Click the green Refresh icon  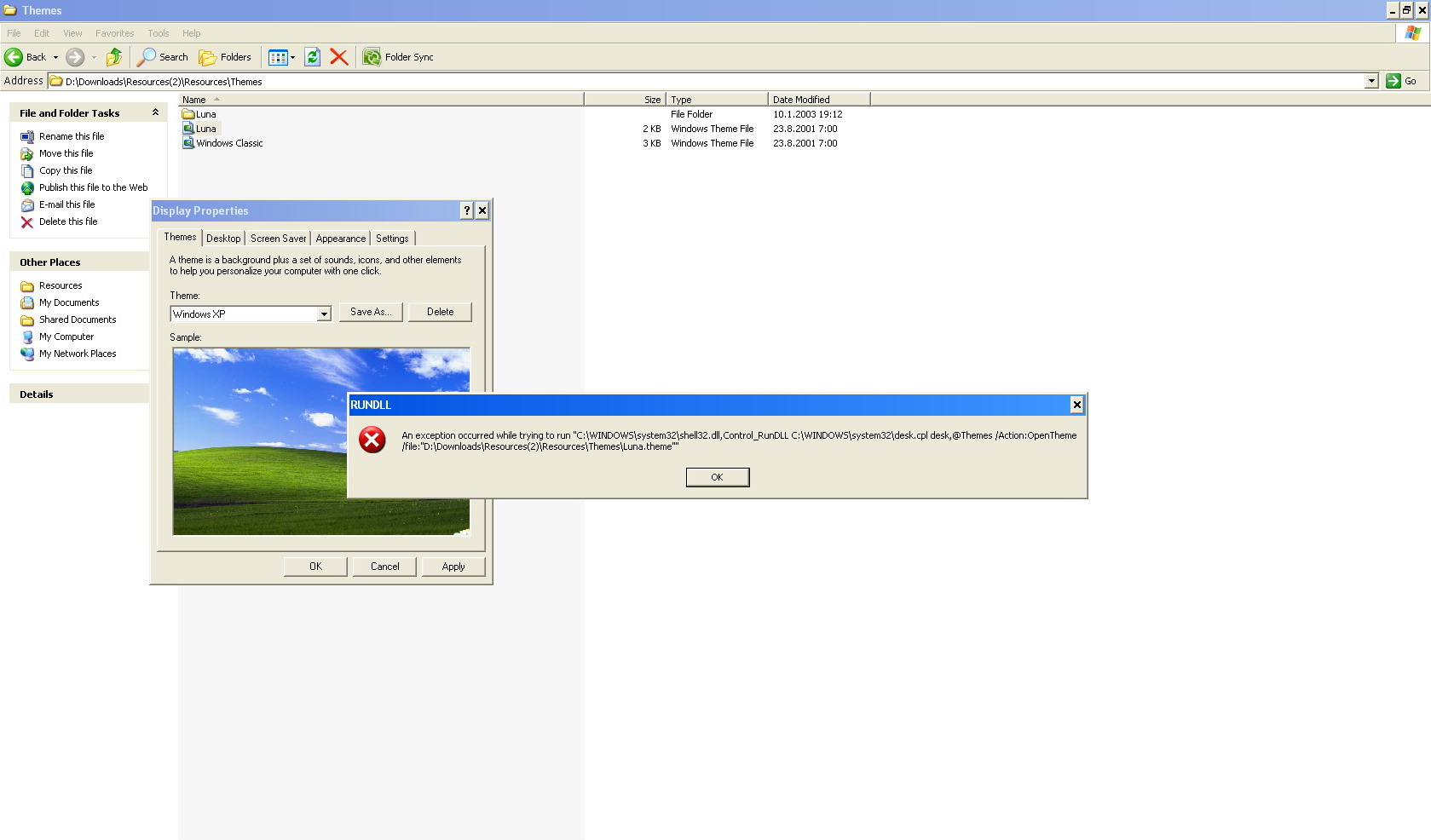click(x=313, y=57)
